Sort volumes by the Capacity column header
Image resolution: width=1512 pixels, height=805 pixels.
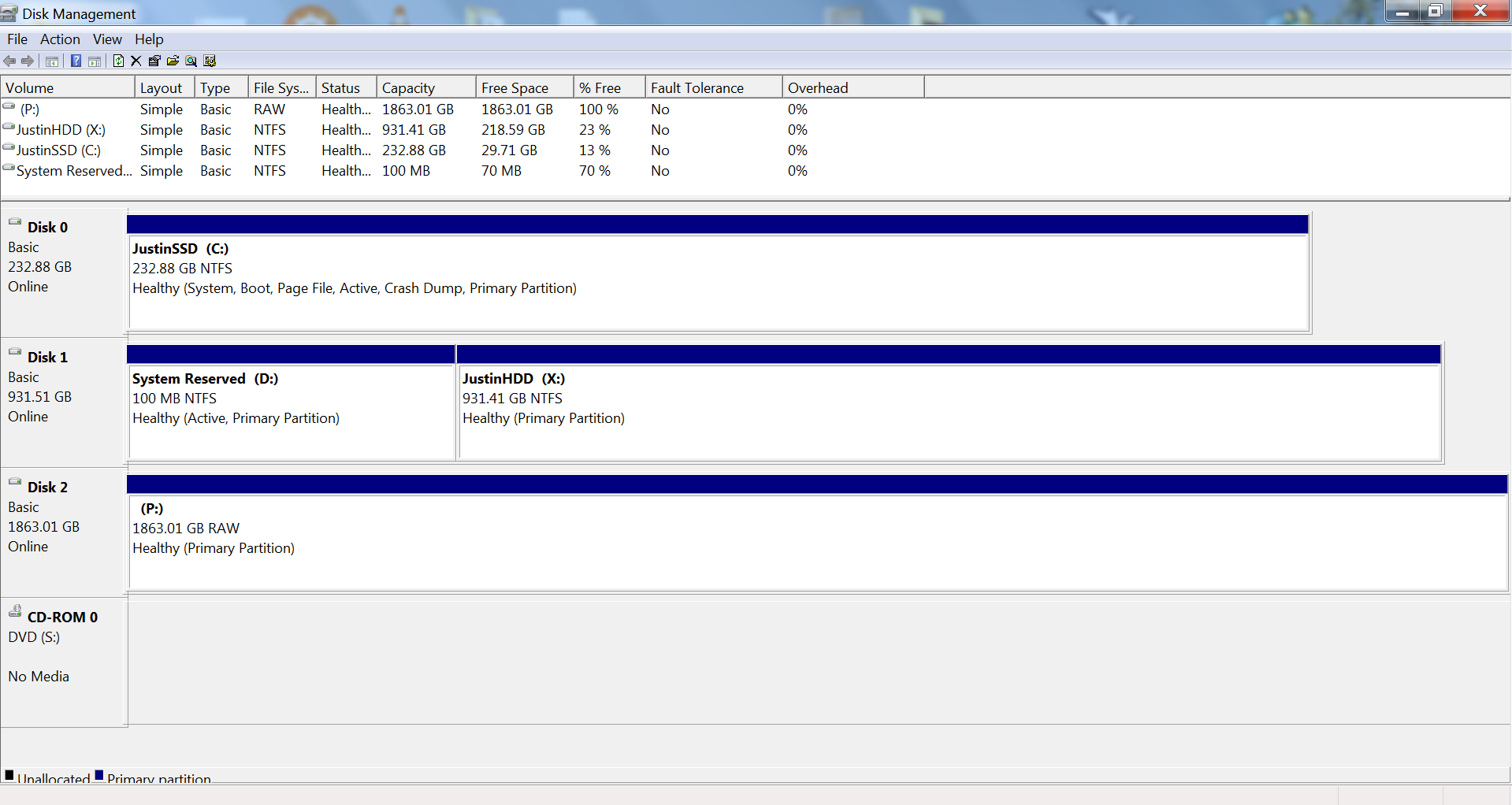(426, 87)
